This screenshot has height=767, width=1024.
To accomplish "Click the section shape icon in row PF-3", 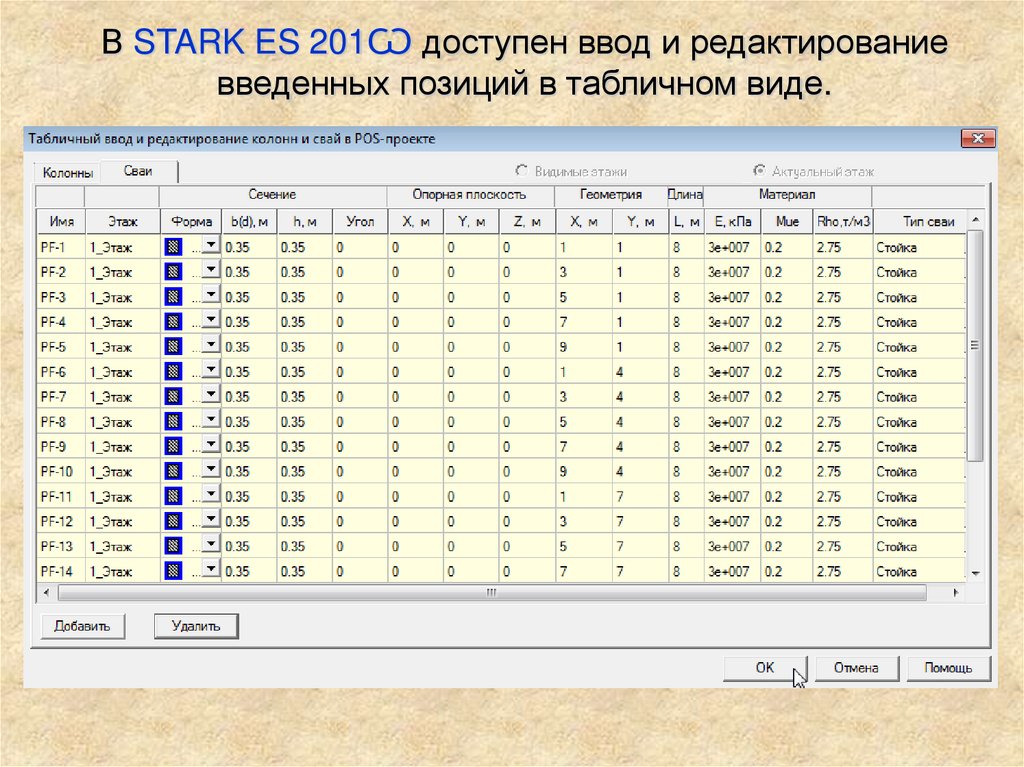I will [172, 297].
